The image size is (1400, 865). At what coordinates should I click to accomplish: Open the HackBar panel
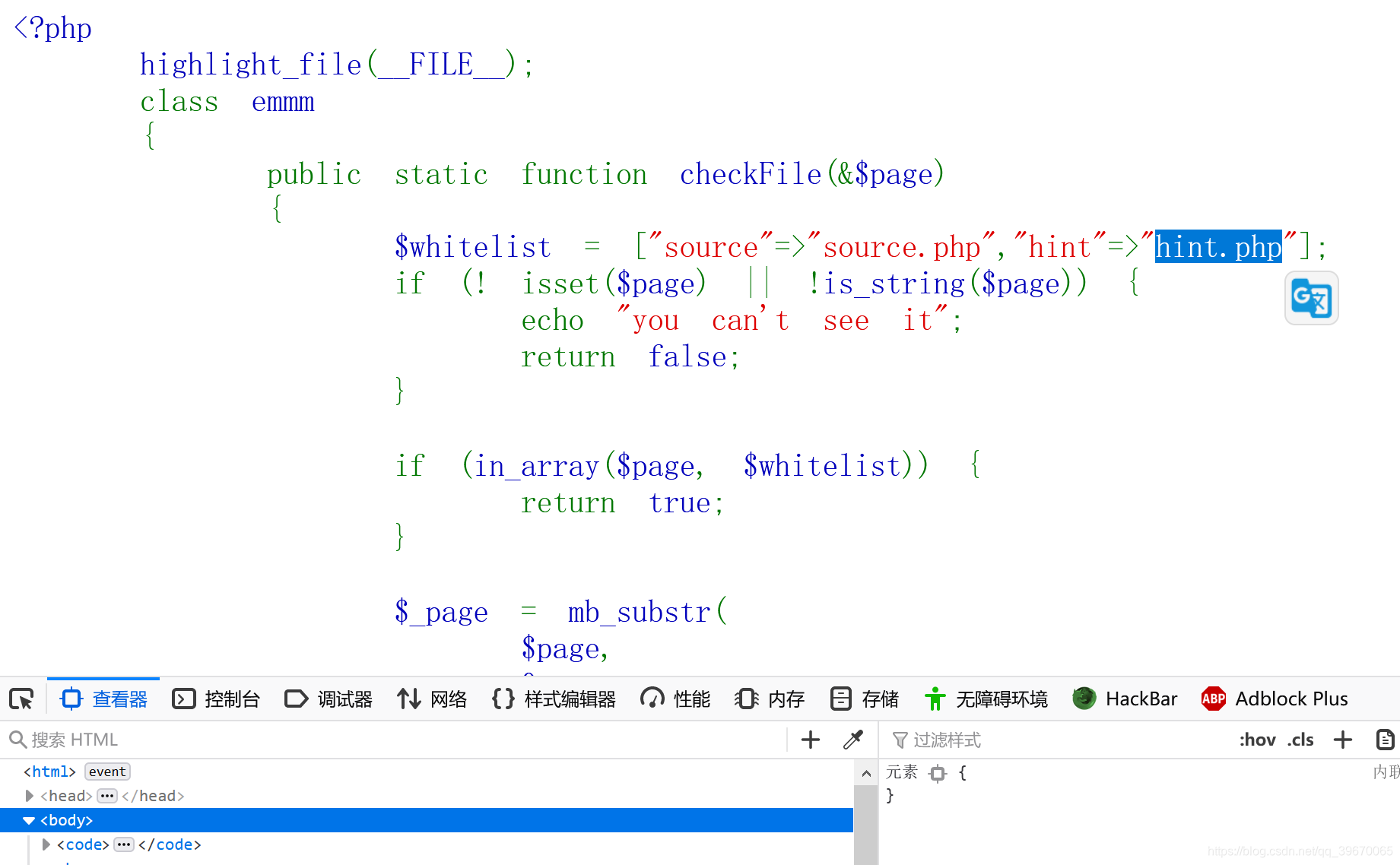coord(1125,699)
